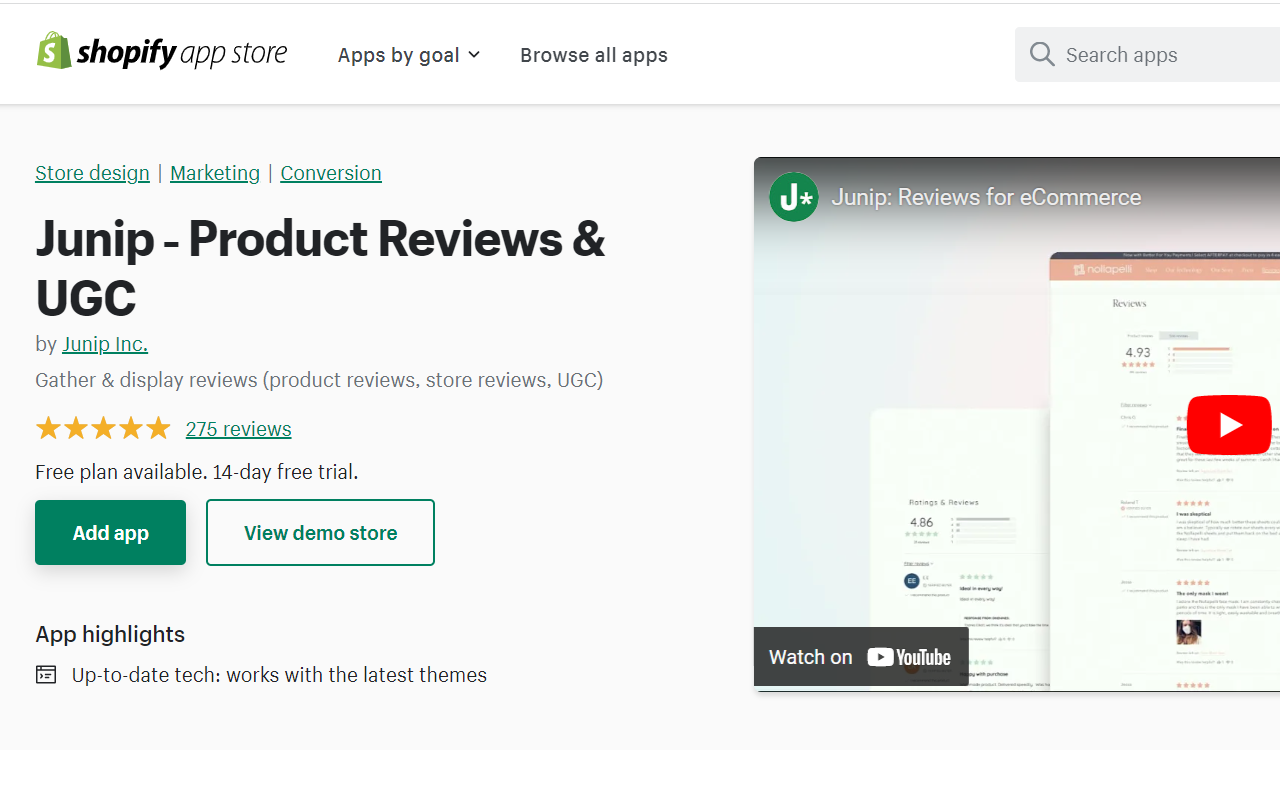Click the Junip channel avatar in the video
Screen dimensions: 1280x800
coord(793,197)
